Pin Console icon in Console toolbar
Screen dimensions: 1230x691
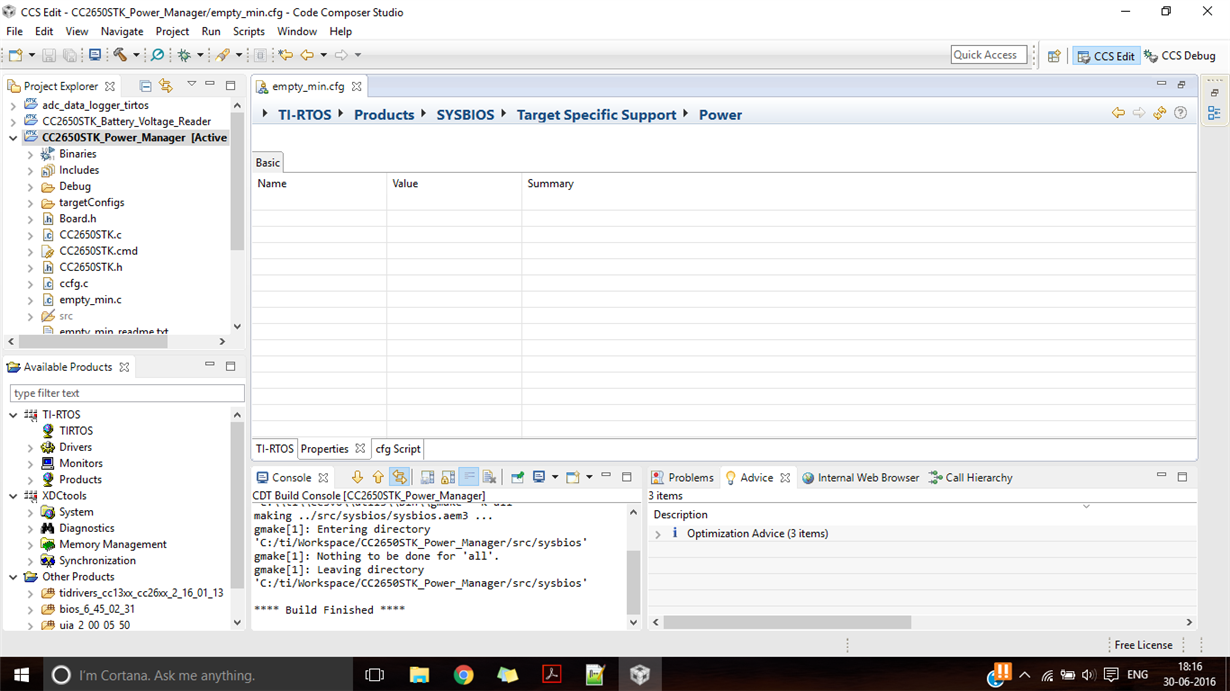tap(517, 478)
